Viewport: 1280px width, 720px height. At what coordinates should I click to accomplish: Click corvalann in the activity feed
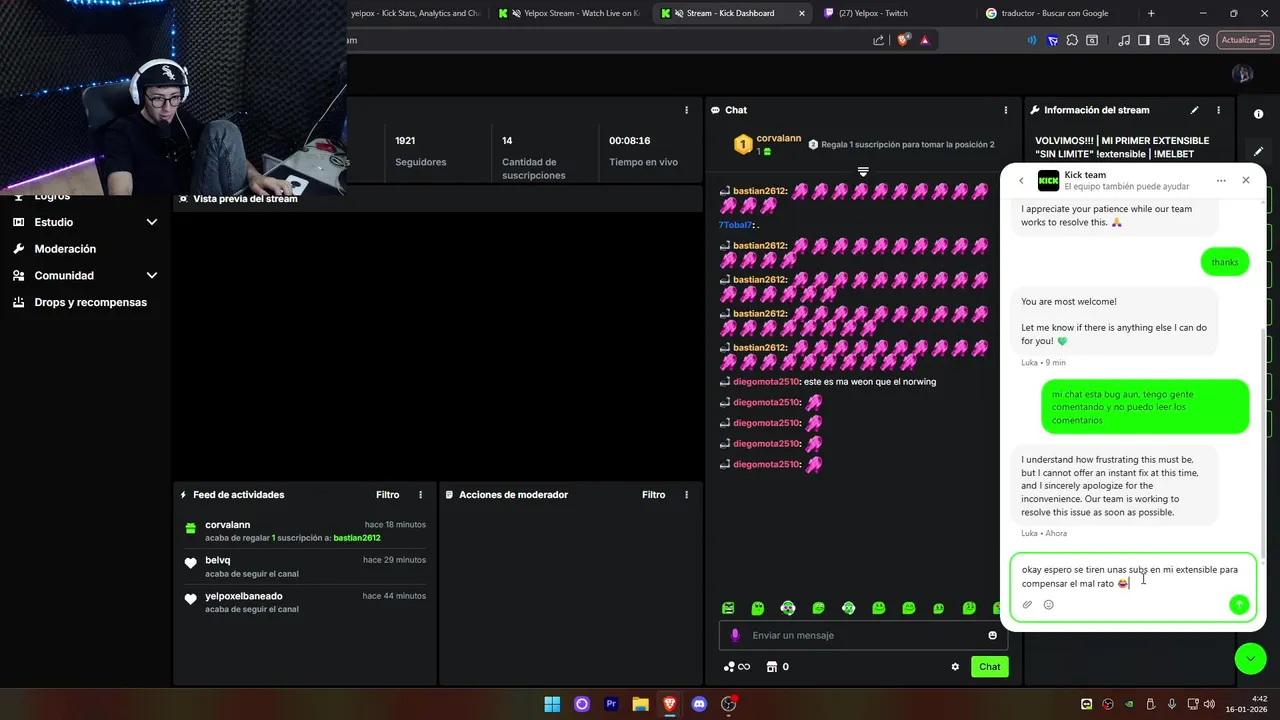[x=228, y=525]
